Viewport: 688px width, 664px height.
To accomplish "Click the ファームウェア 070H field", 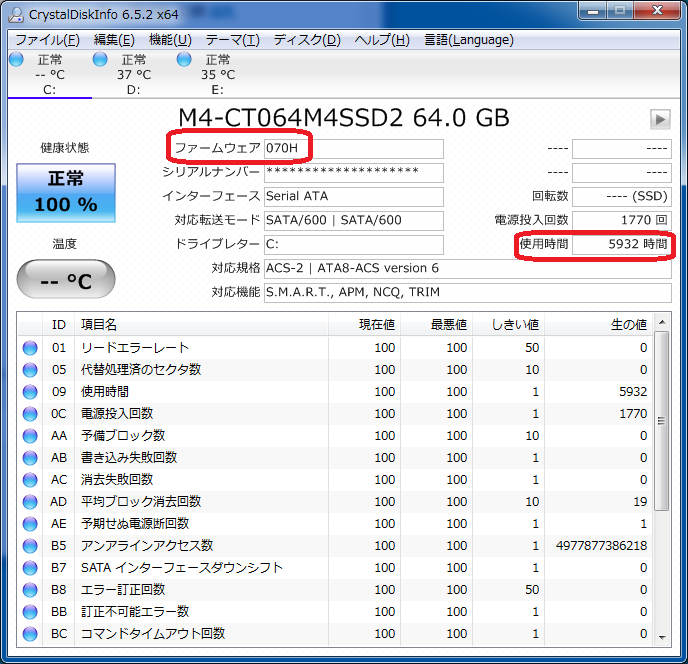I will pyautogui.click(x=353, y=148).
